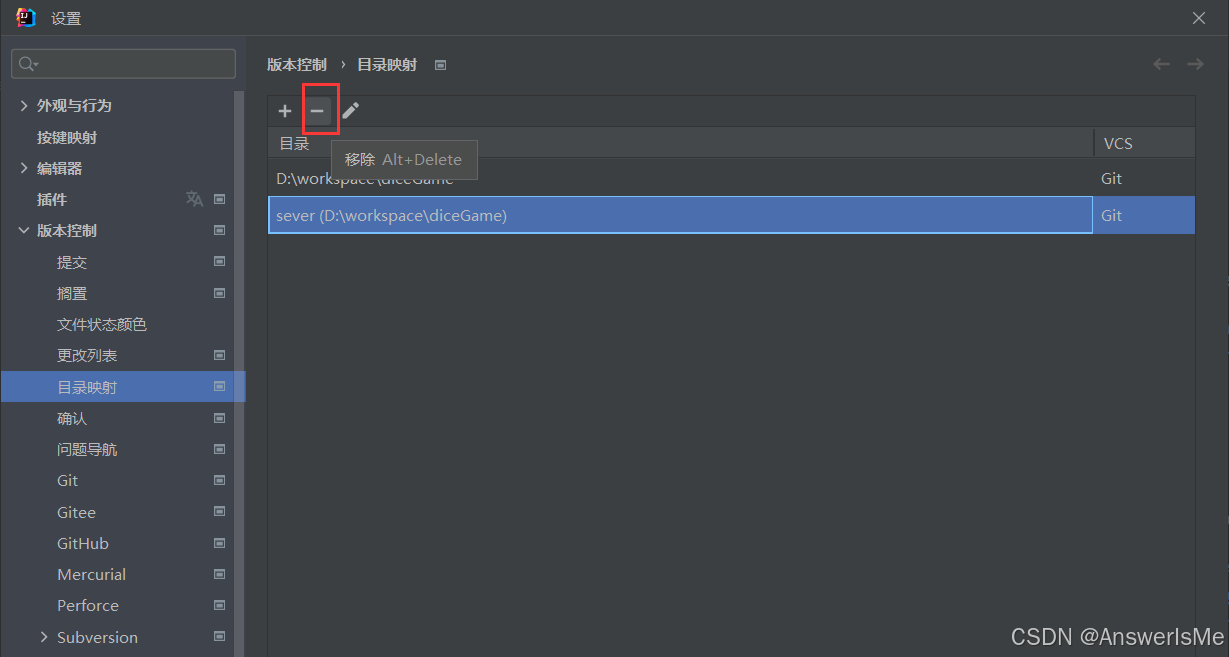Click the forward arrow navigation icon
The image size is (1229, 657).
[x=1195, y=64]
